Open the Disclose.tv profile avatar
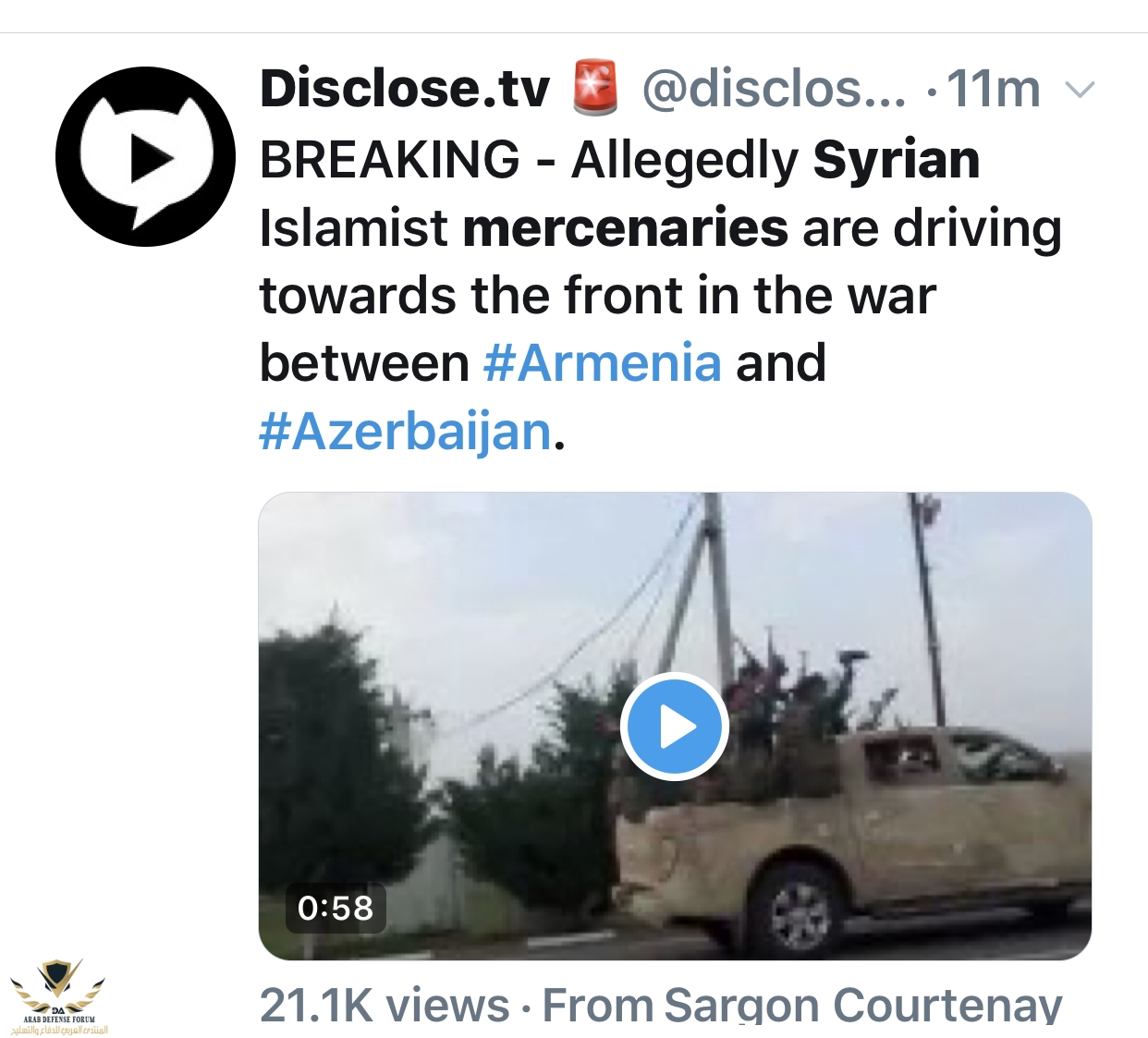 coord(145,156)
